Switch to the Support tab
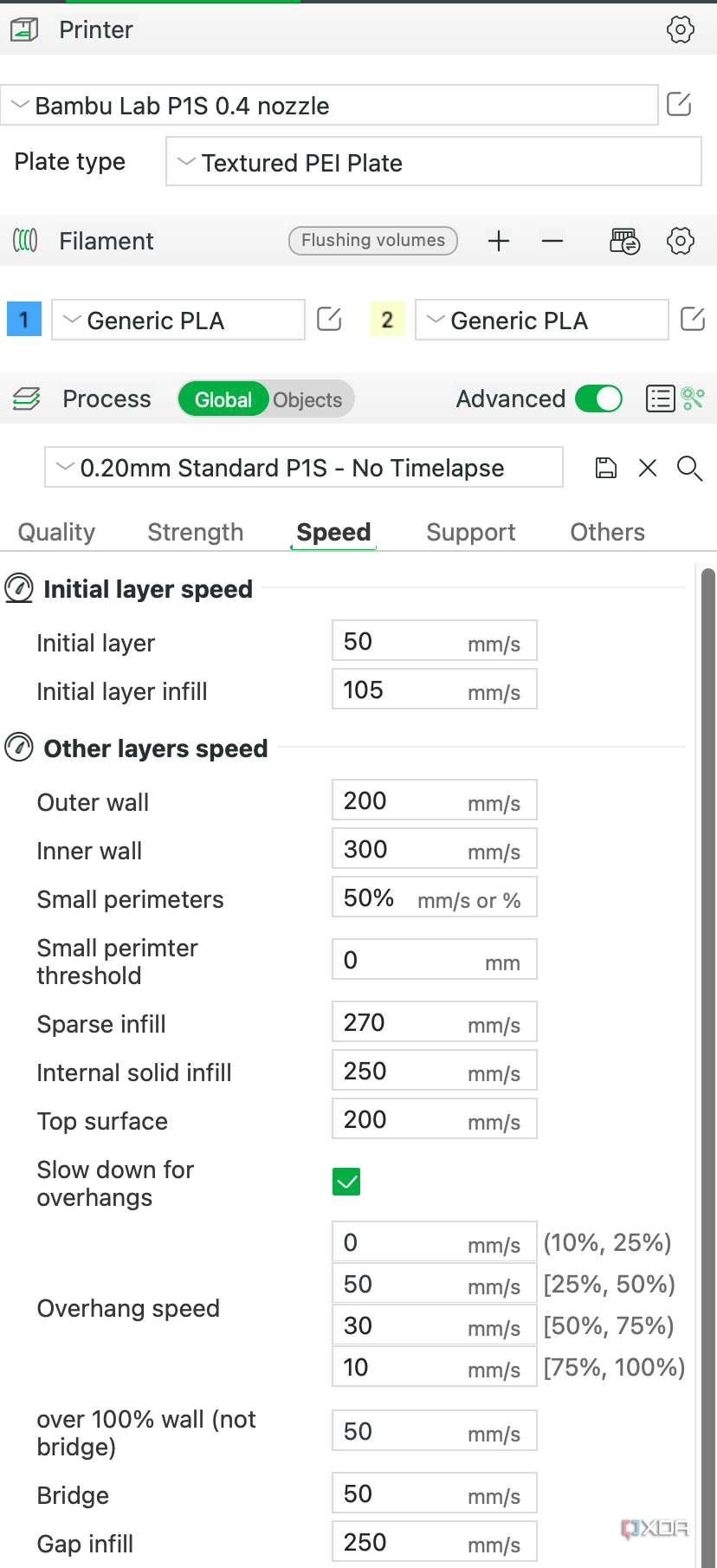This screenshot has height=1568, width=717. point(471,532)
